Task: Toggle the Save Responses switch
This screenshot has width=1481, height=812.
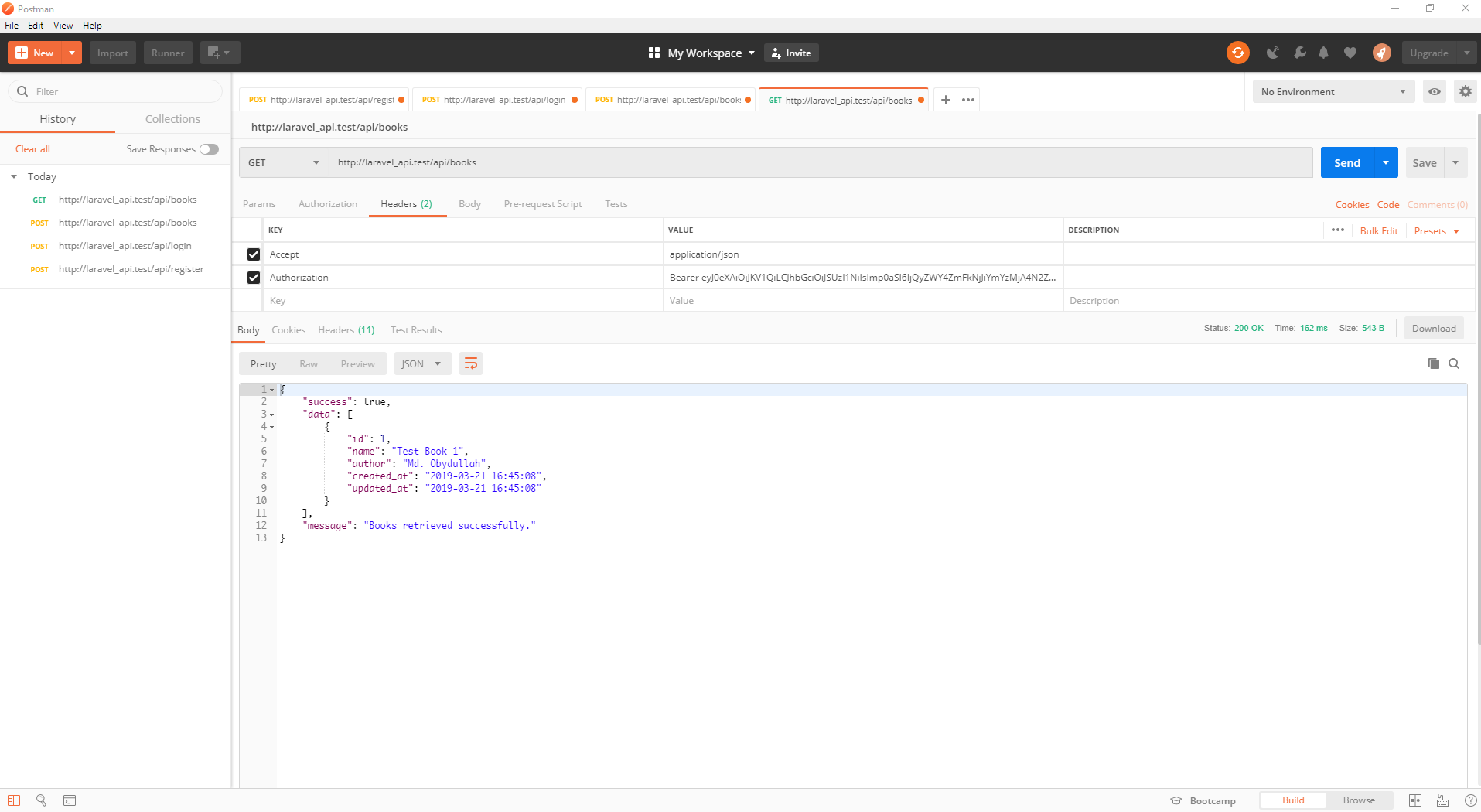Action: pos(209,149)
